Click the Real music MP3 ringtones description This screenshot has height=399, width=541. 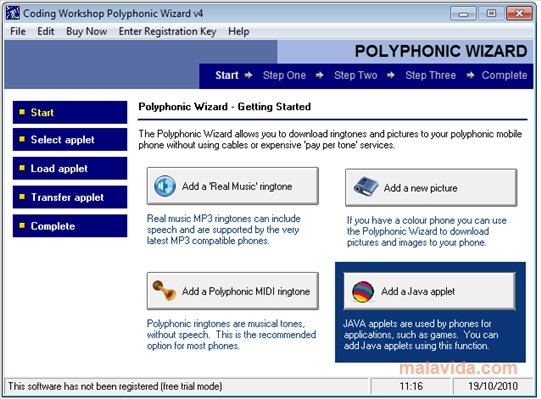[x=224, y=230]
